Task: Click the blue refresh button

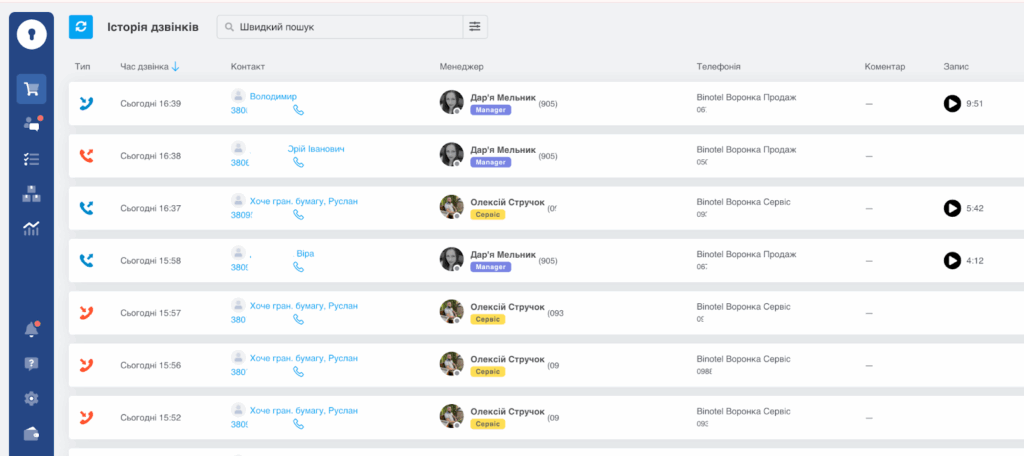Action: (x=81, y=27)
